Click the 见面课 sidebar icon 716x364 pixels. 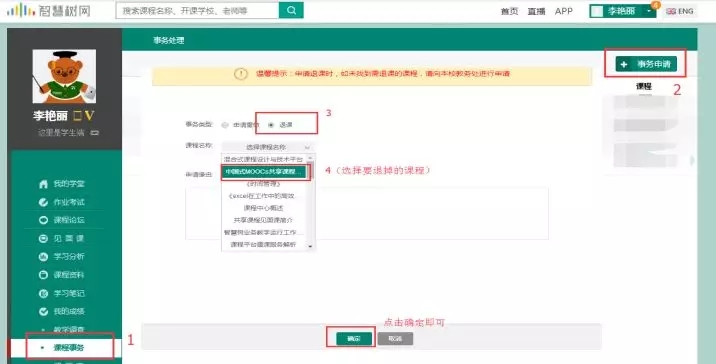(x=43, y=238)
